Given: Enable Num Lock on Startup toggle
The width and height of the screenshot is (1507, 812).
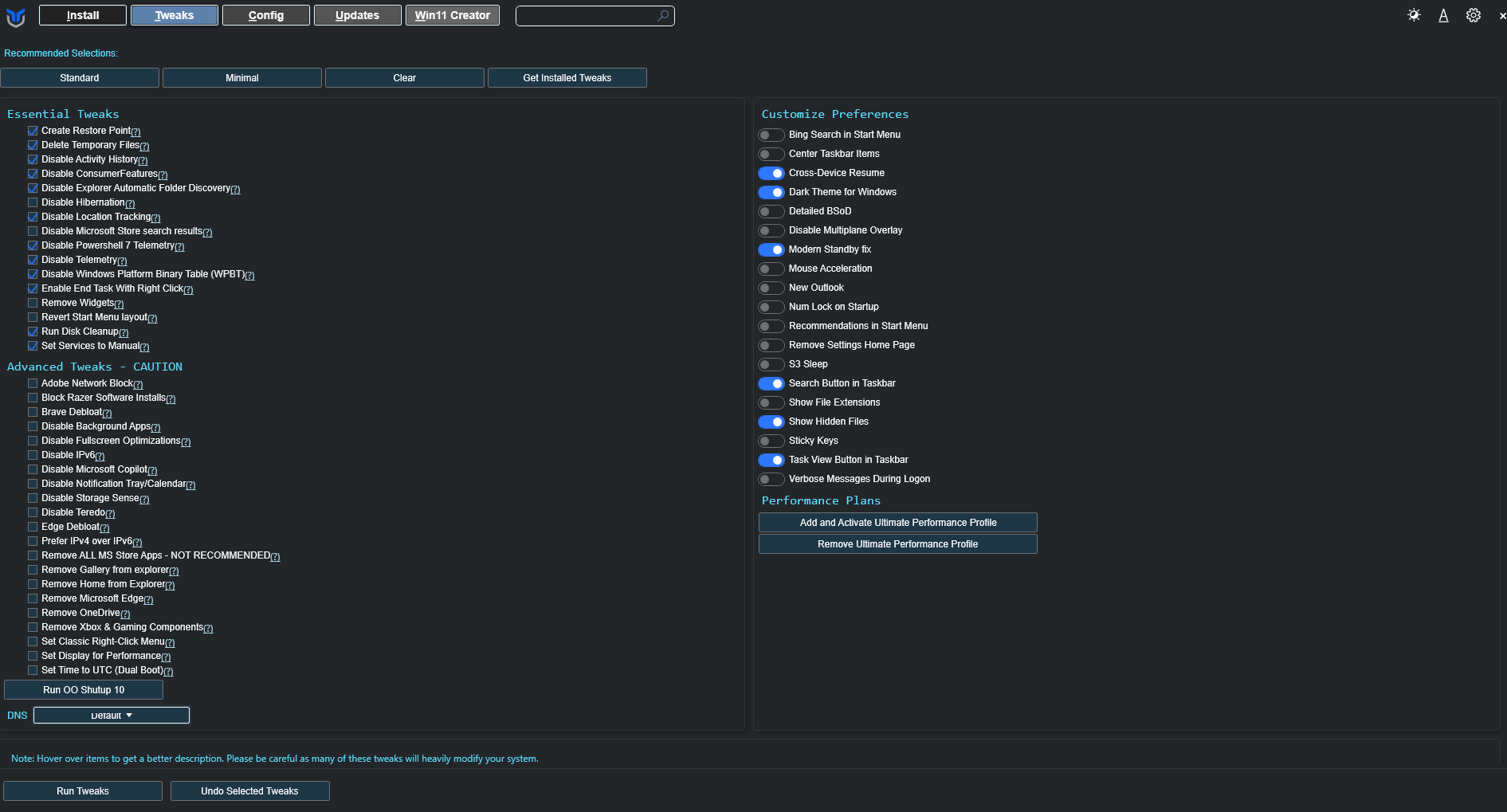Looking at the screenshot, I should 771,307.
